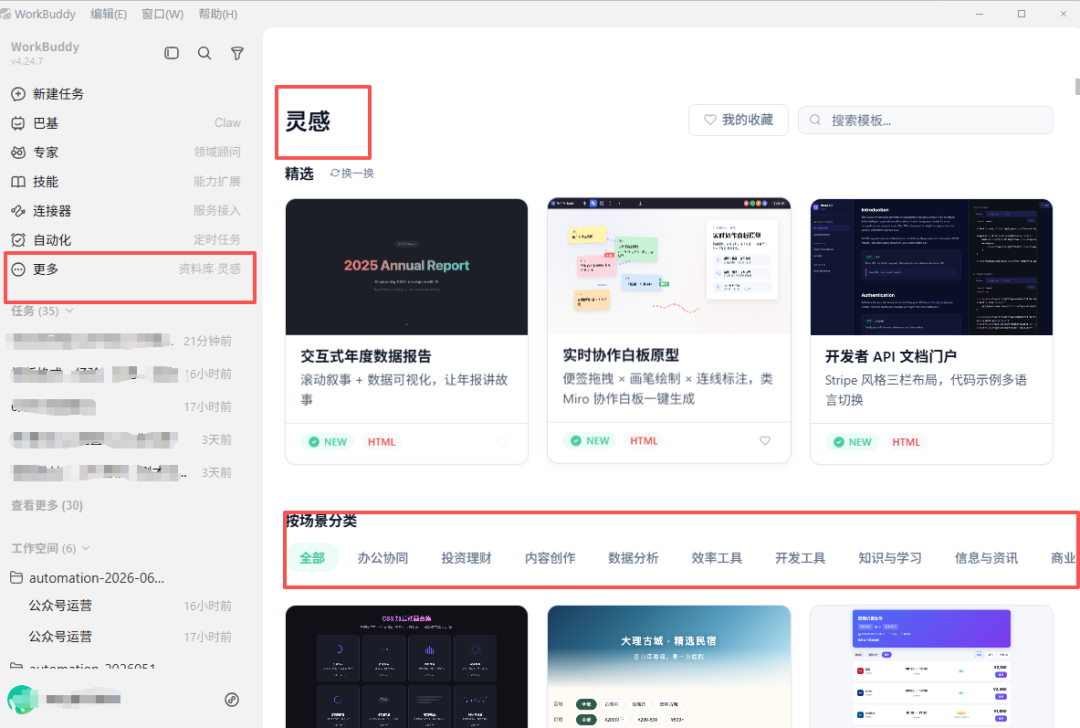The width and height of the screenshot is (1080, 728).
Task: Open the 开发者 API 文档门户 thumbnail
Action: tap(931, 267)
